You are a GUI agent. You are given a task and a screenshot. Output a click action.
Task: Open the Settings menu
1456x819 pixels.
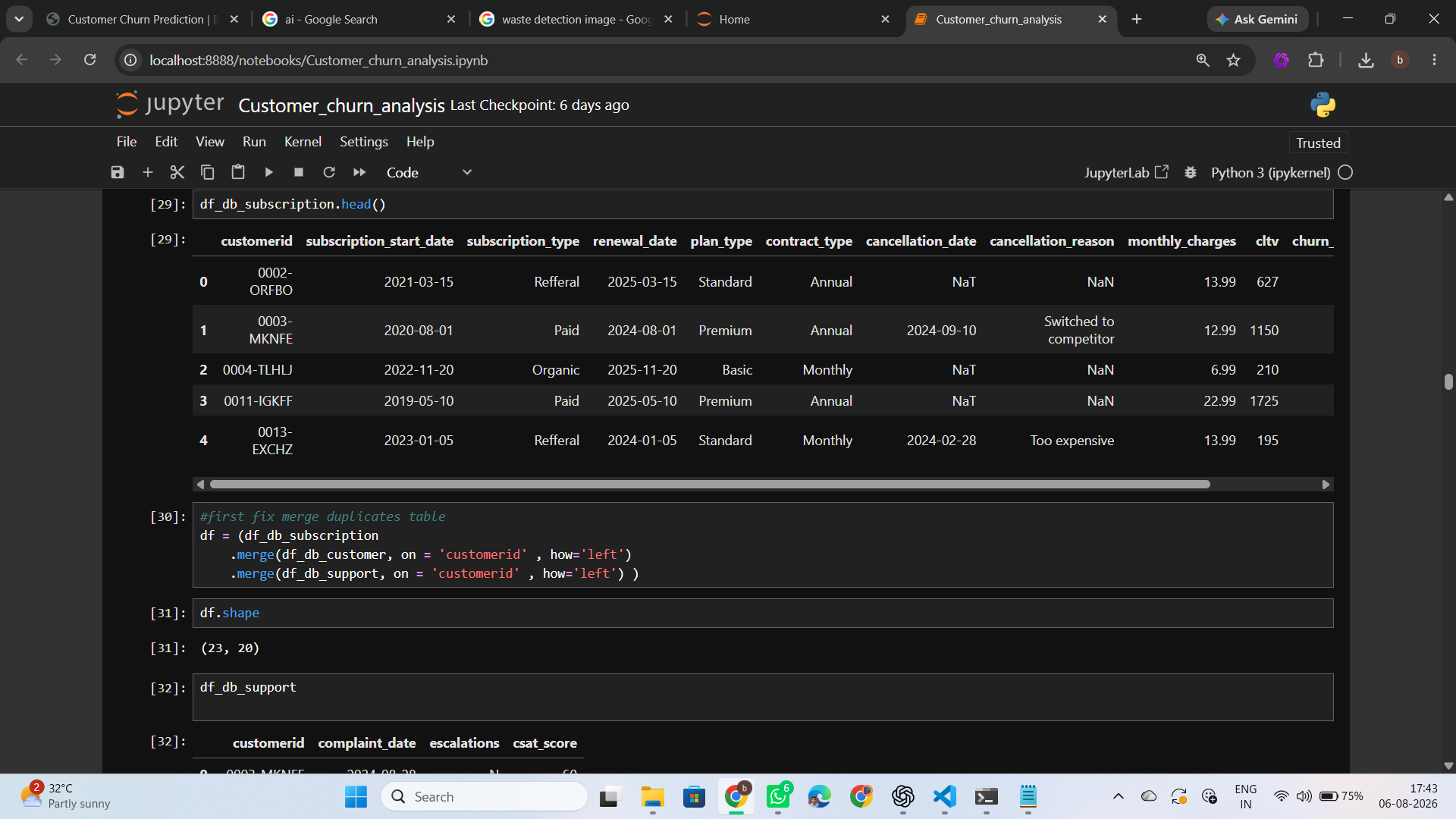364,142
